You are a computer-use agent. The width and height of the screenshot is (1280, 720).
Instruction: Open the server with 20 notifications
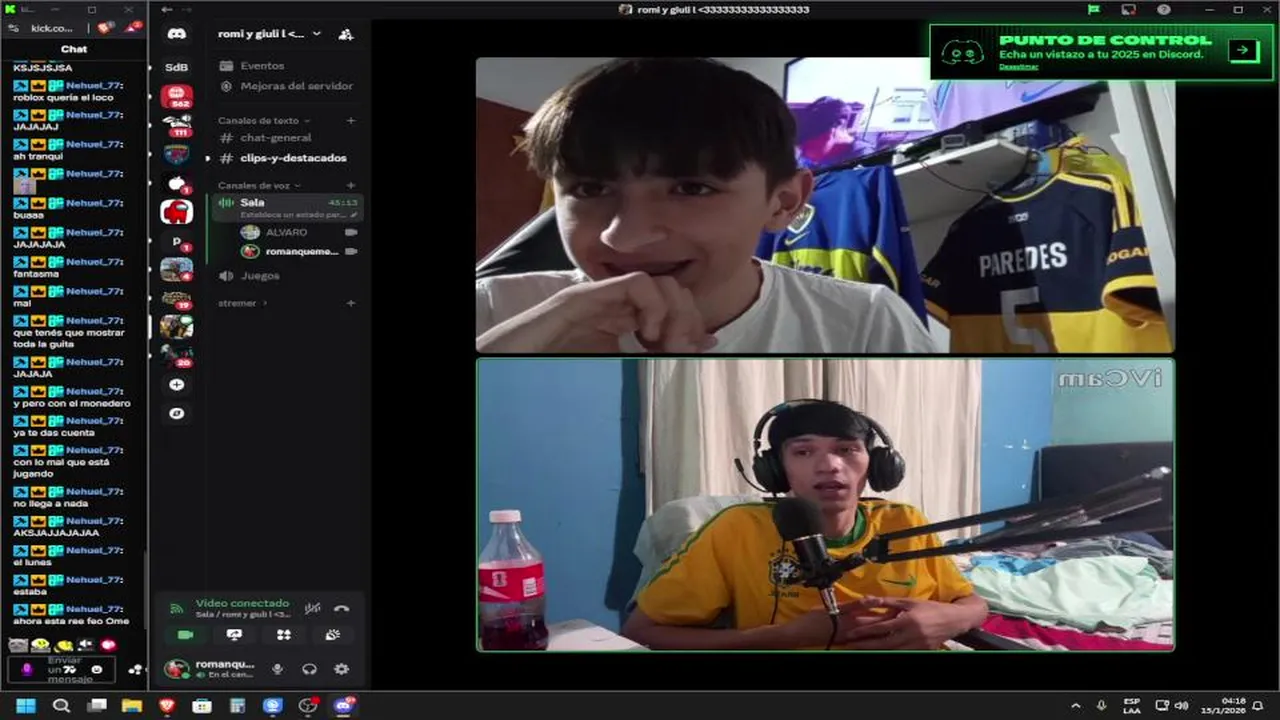pyautogui.click(x=177, y=356)
